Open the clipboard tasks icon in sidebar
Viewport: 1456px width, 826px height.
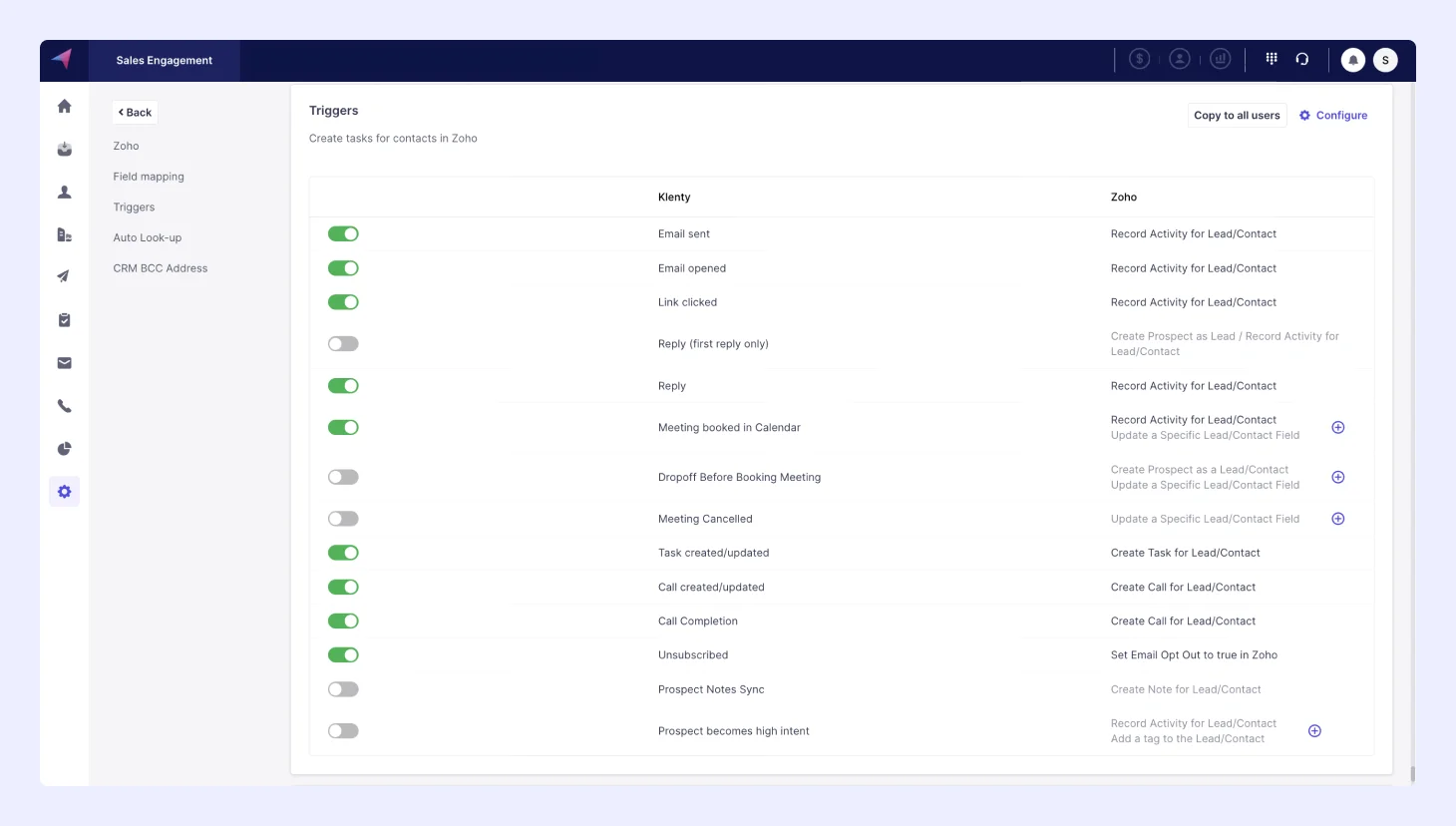[64, 319]
